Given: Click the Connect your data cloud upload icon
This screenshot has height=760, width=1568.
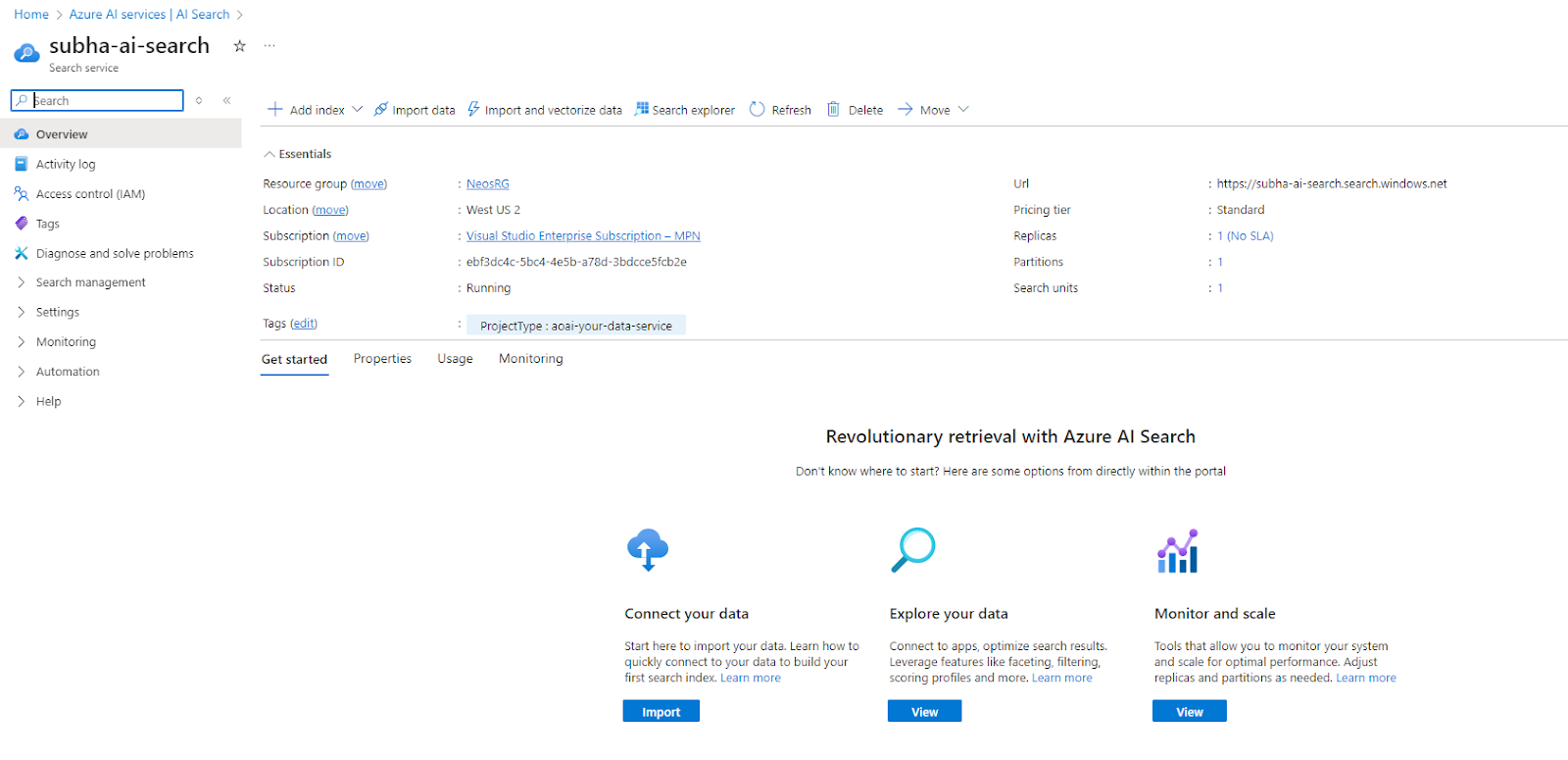Looking at the screenshot, I should (648, 550).
